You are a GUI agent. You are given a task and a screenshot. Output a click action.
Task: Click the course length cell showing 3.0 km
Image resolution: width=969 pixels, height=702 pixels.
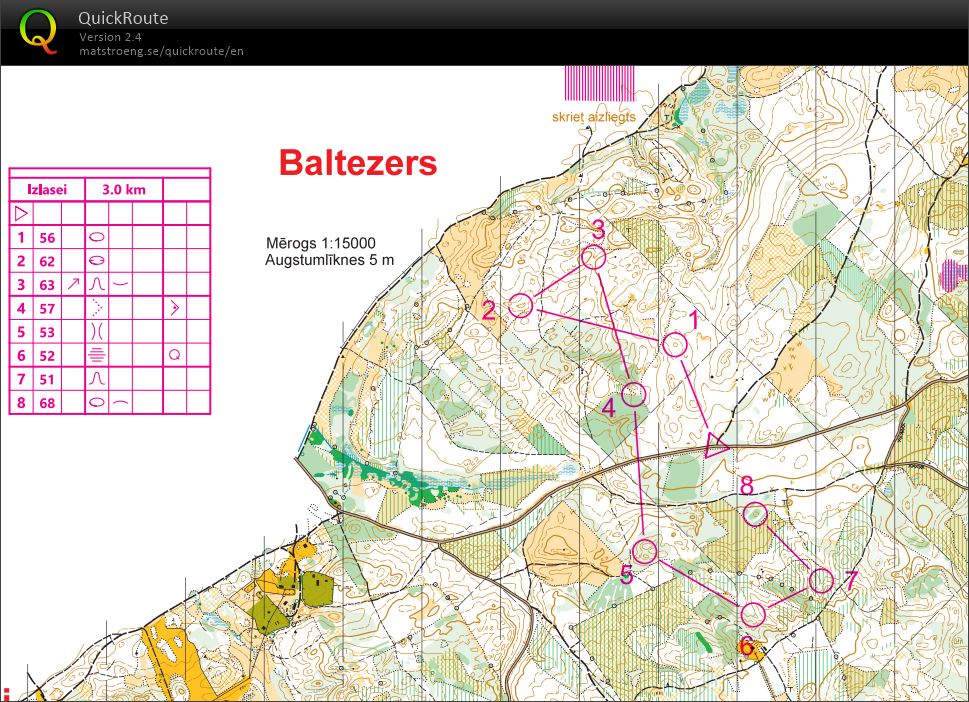click(x=122, y=188)
